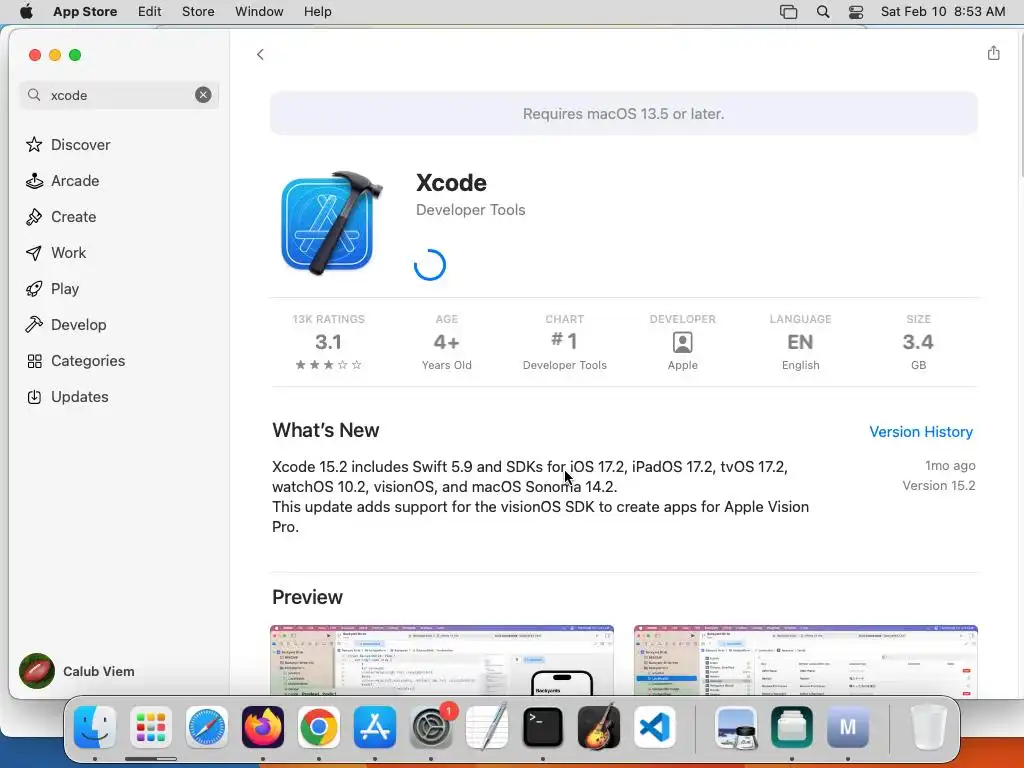Click the Categories grid icon
Viewport: 1024px width, 768px height.
click(x=34, y=360)
